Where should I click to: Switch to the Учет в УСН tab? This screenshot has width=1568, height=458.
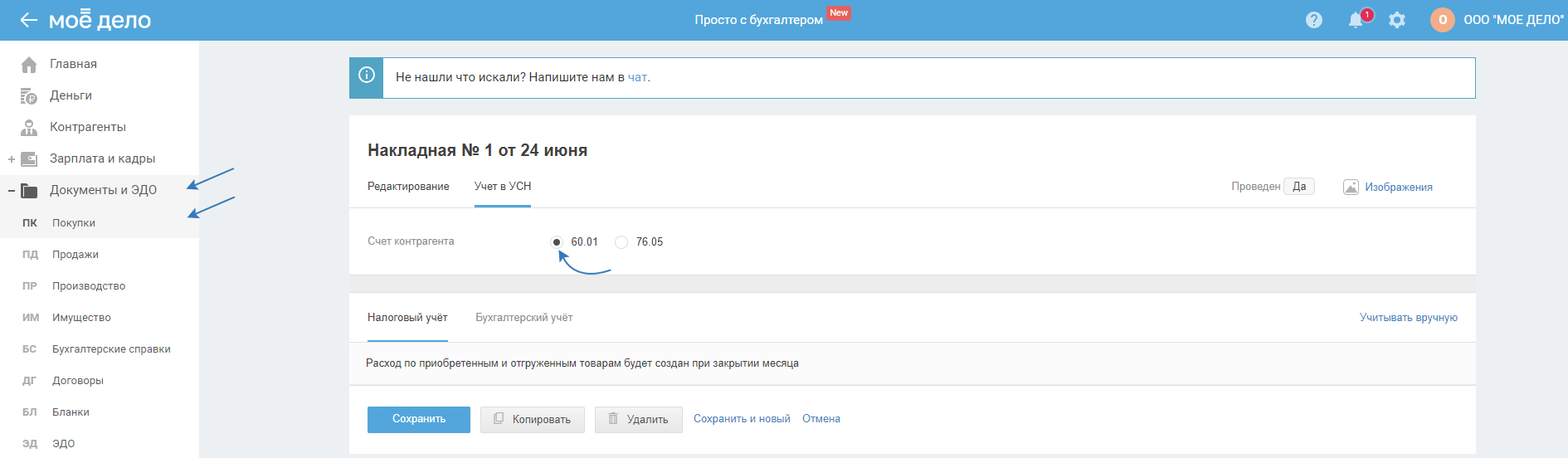503,187
